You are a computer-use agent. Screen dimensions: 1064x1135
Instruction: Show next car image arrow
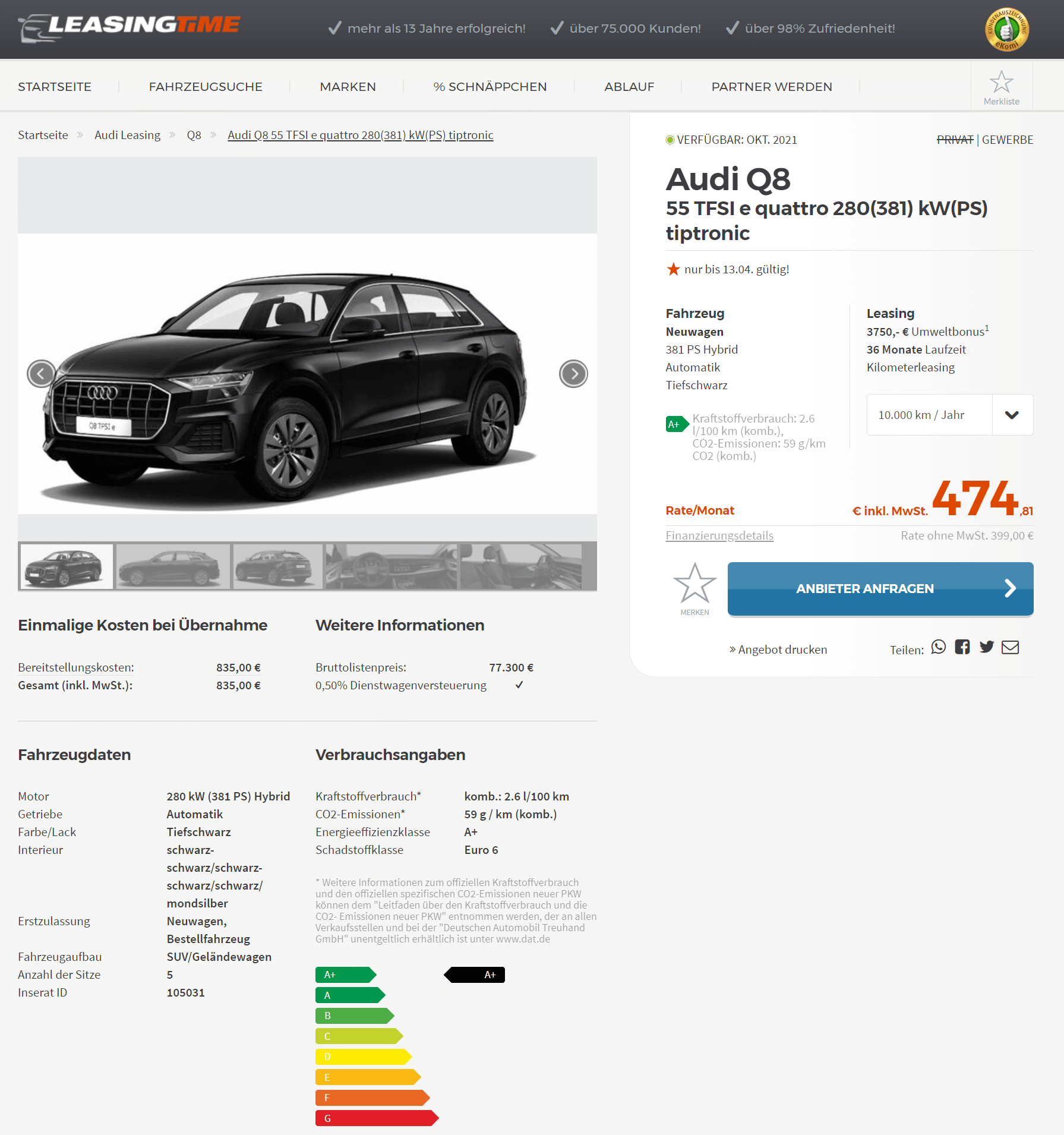[x=573, y=374]
